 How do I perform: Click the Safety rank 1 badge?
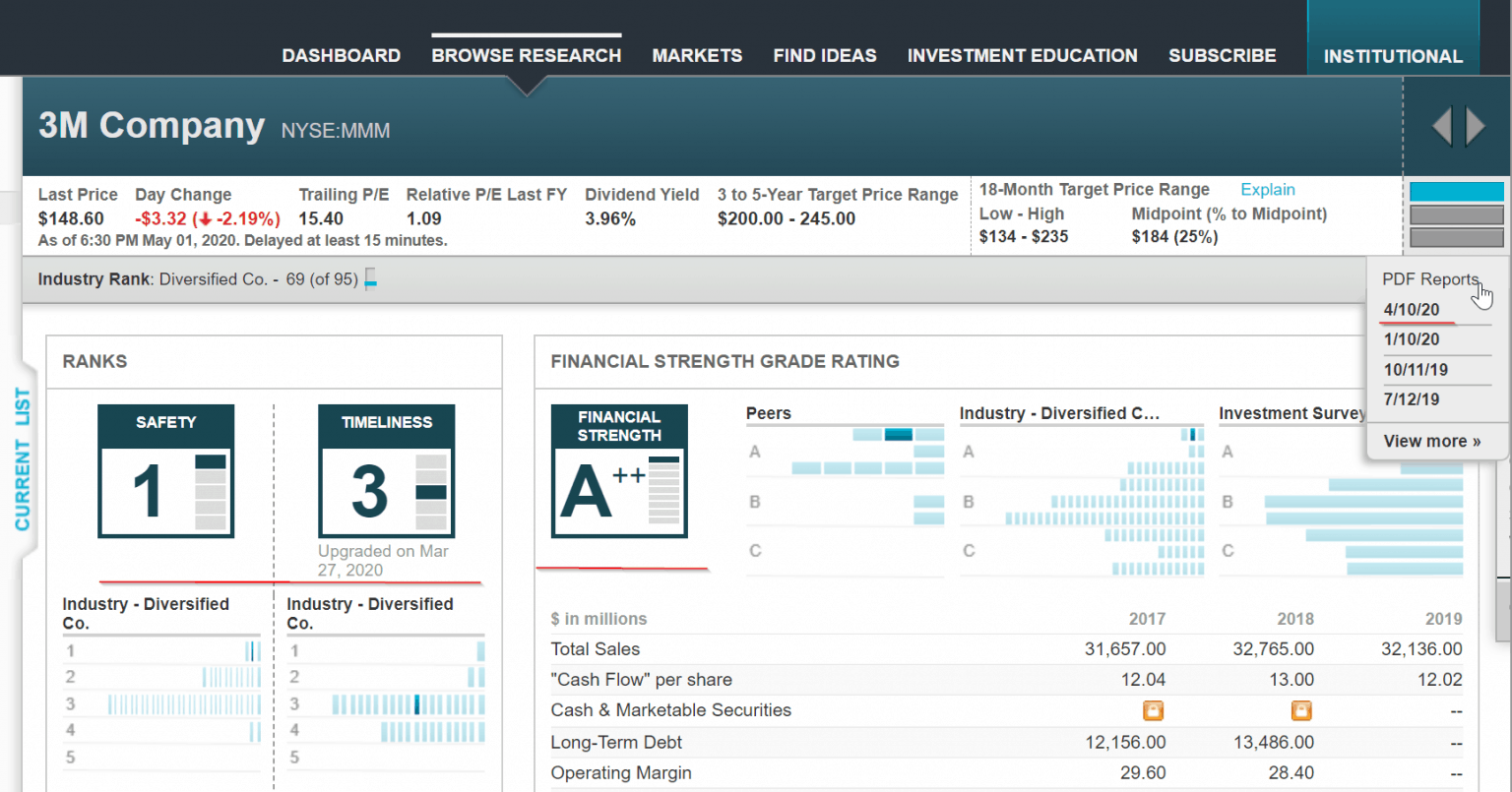pyautogui.click(x=165, y=471)
